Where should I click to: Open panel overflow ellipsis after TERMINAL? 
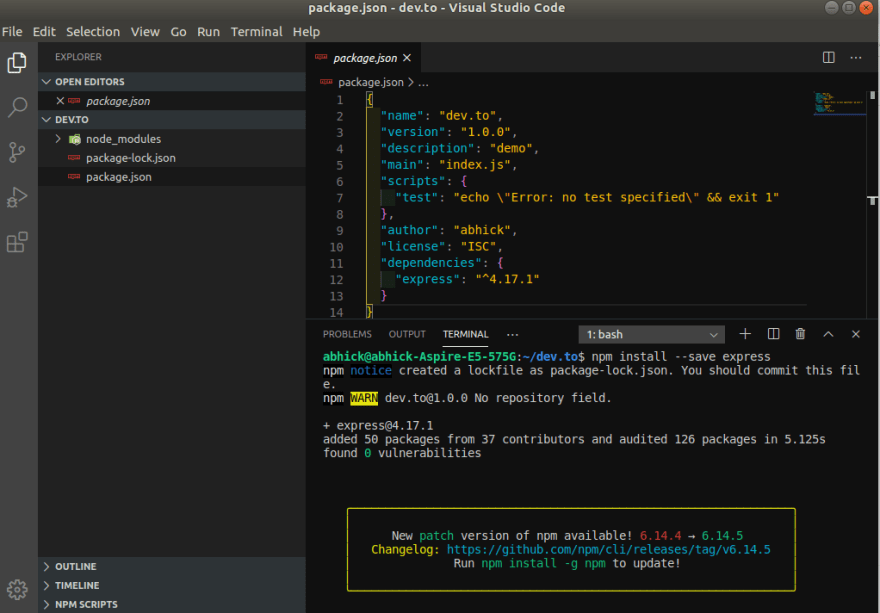512,335
